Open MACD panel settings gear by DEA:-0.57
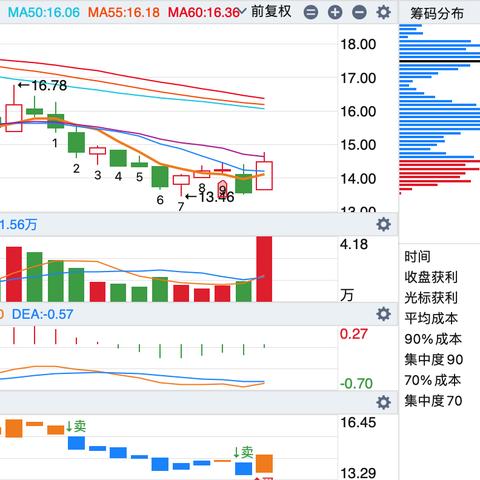 tap(383, 314)
